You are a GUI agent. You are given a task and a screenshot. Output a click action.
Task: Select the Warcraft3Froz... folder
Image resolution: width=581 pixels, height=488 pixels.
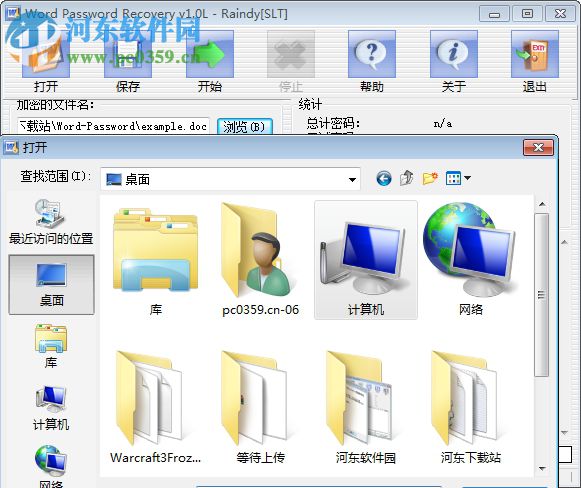(156, 407)
